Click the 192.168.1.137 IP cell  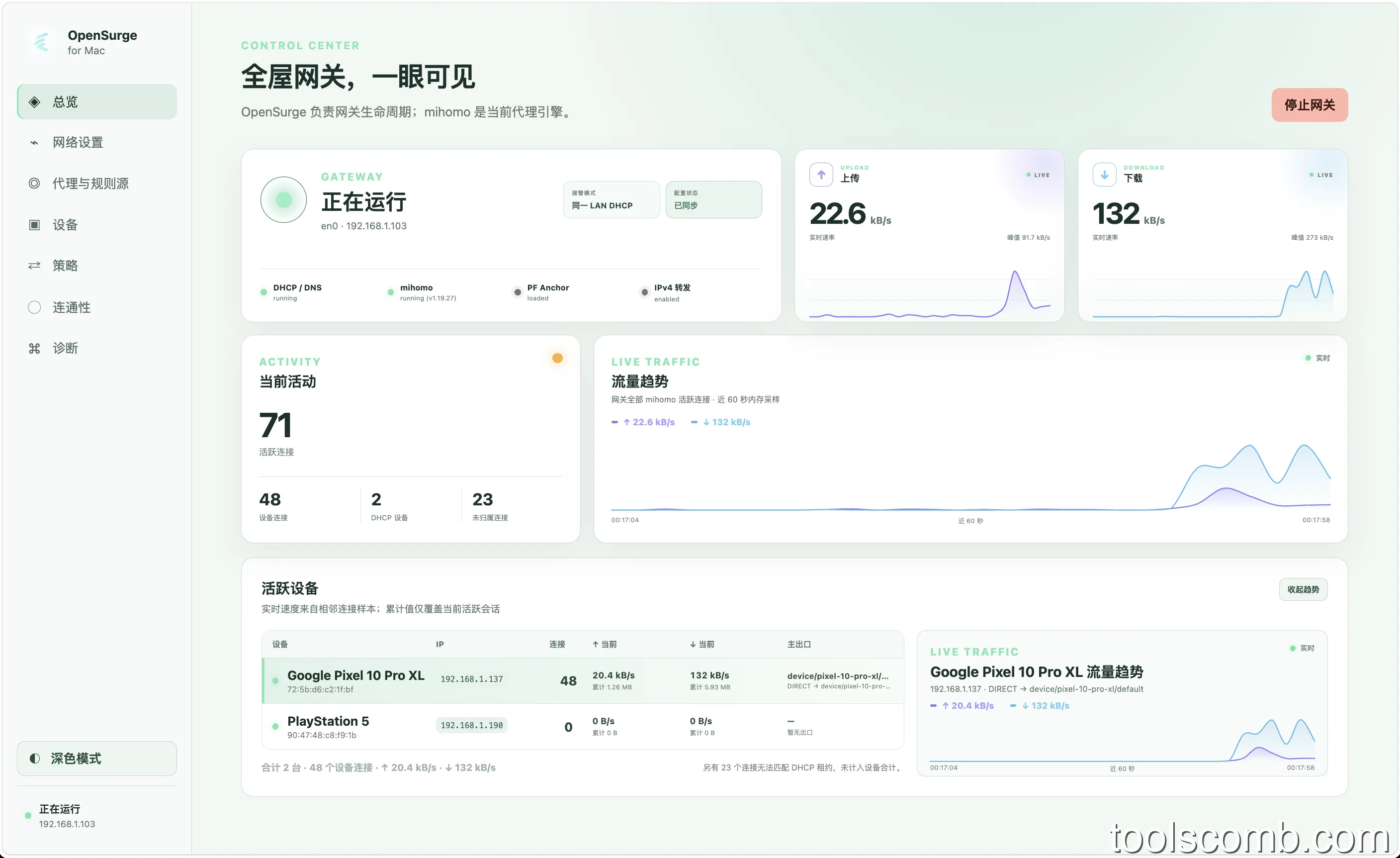pos(472,679)
